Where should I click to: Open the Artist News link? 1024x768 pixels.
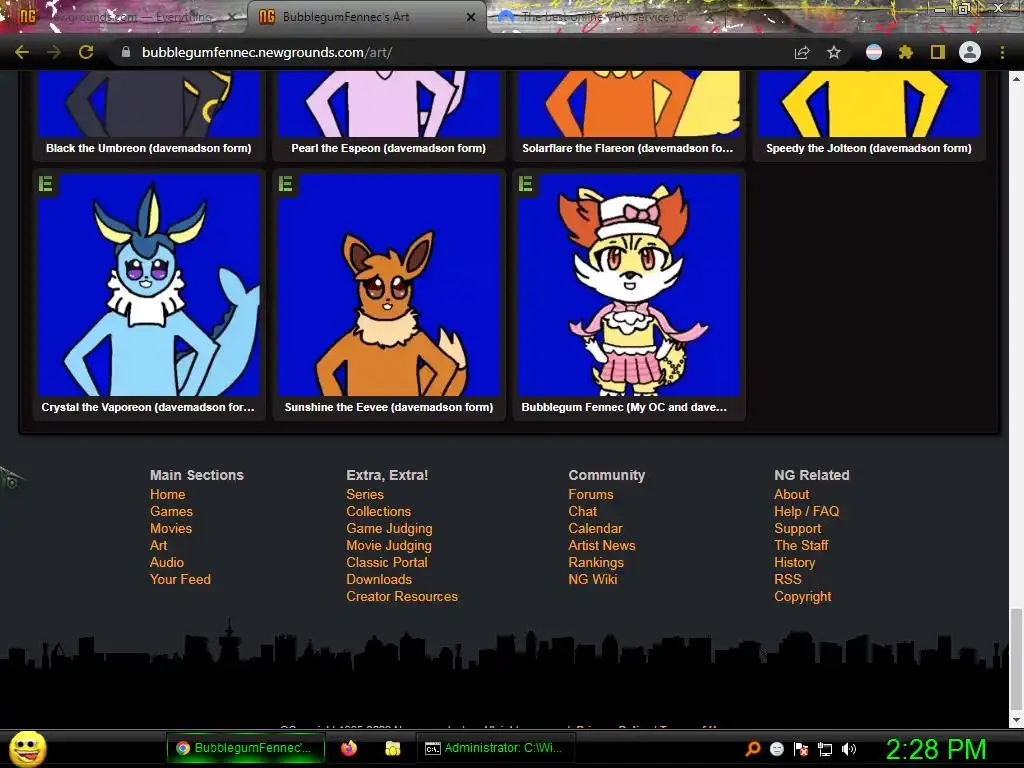[602, 545]
